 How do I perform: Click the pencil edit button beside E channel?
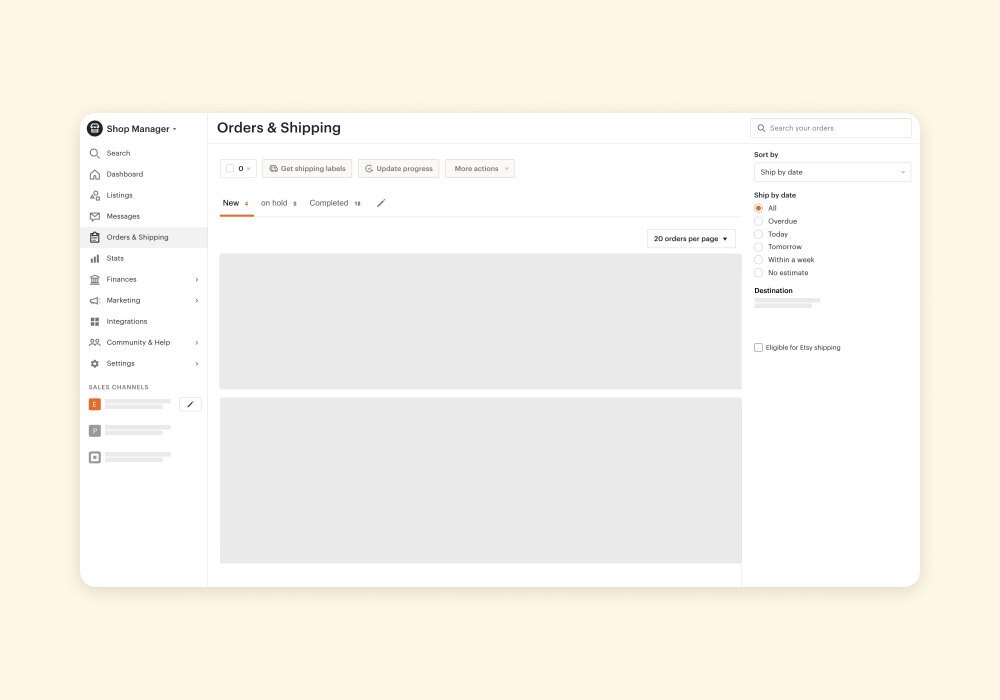[190, 404]
